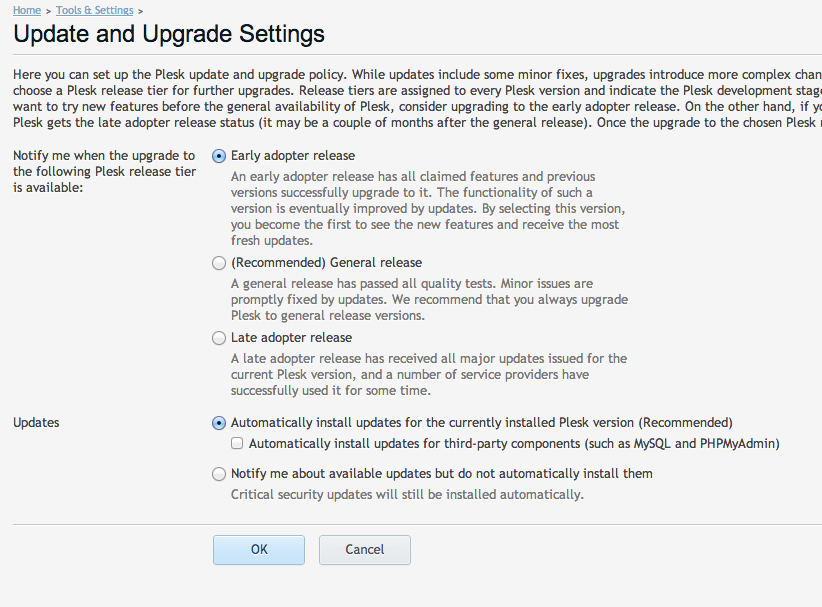822x607 pixels.
Task: Click the Update and Upgrade Settings heading
Action: [169, 34]
